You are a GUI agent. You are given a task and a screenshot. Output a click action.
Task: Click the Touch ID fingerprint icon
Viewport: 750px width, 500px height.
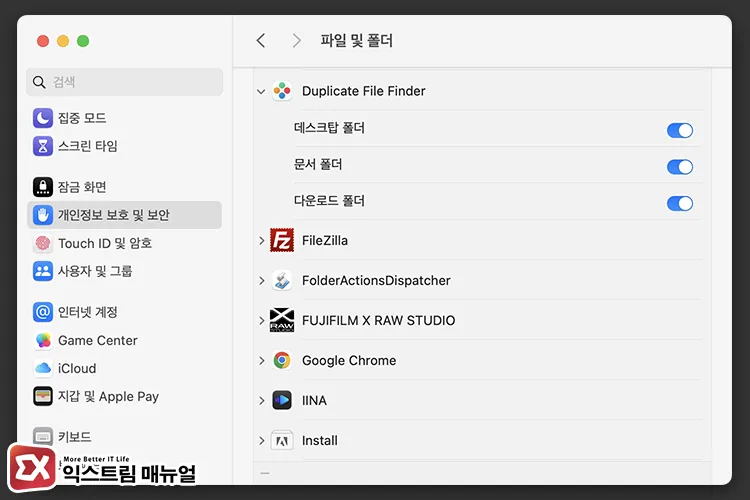43,243
